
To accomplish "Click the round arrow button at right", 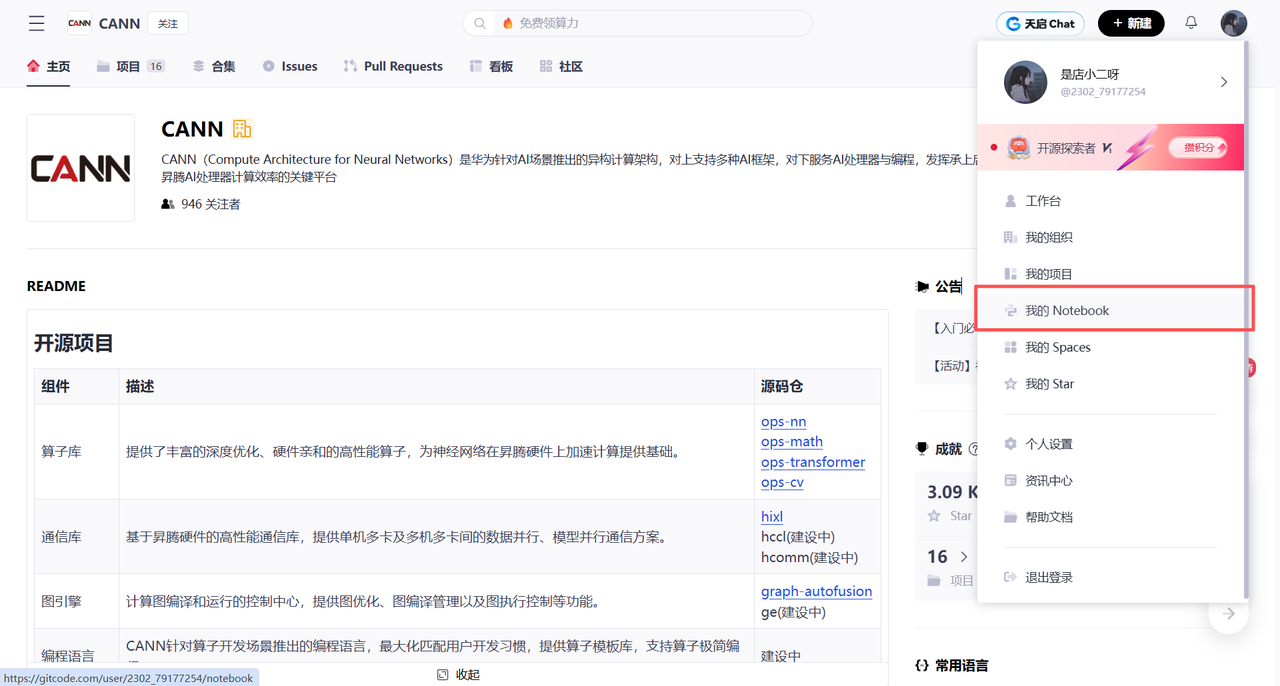I will click(1228, 613).
